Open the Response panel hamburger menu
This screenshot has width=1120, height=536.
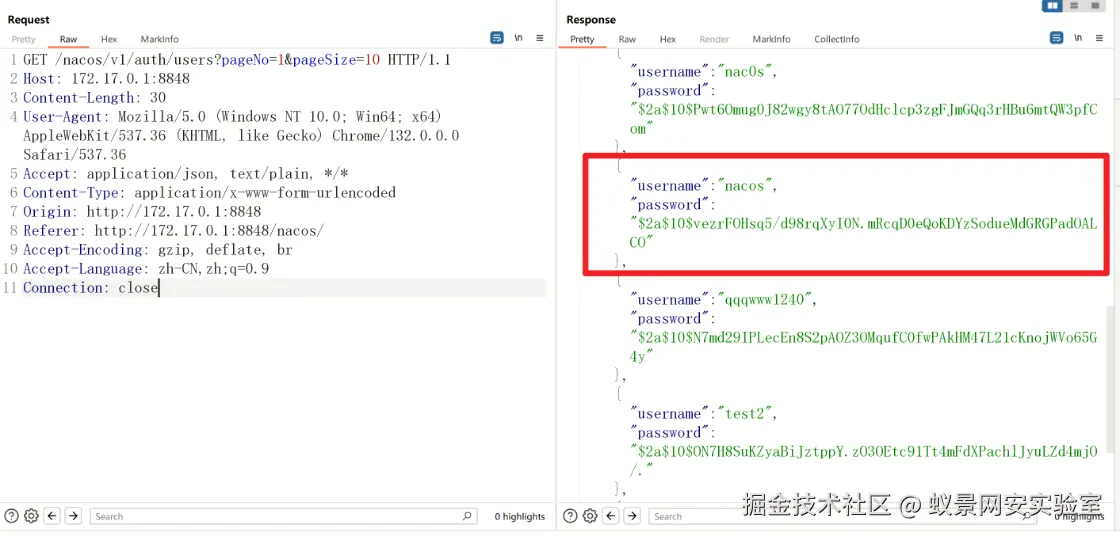point(1099,38)
